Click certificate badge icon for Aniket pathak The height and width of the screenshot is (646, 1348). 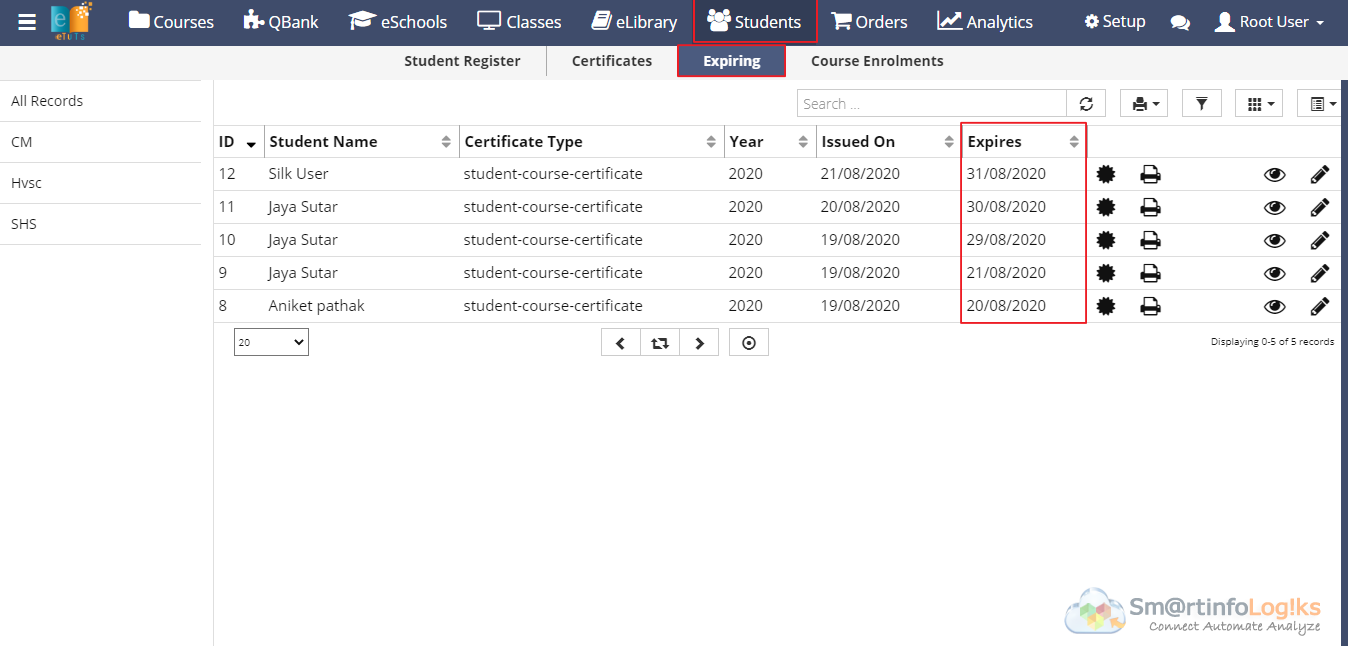(1105, 306)
